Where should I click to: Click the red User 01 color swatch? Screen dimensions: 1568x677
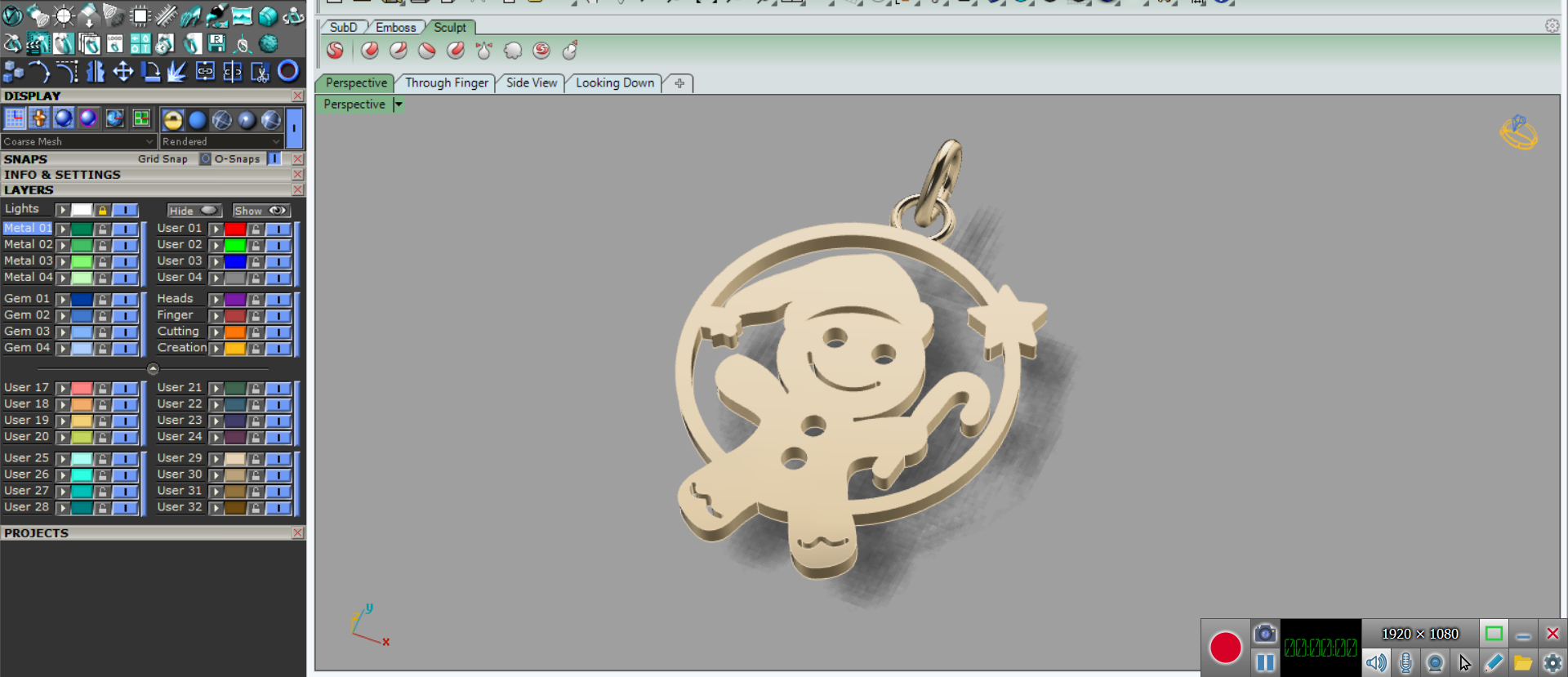(235, 229)
